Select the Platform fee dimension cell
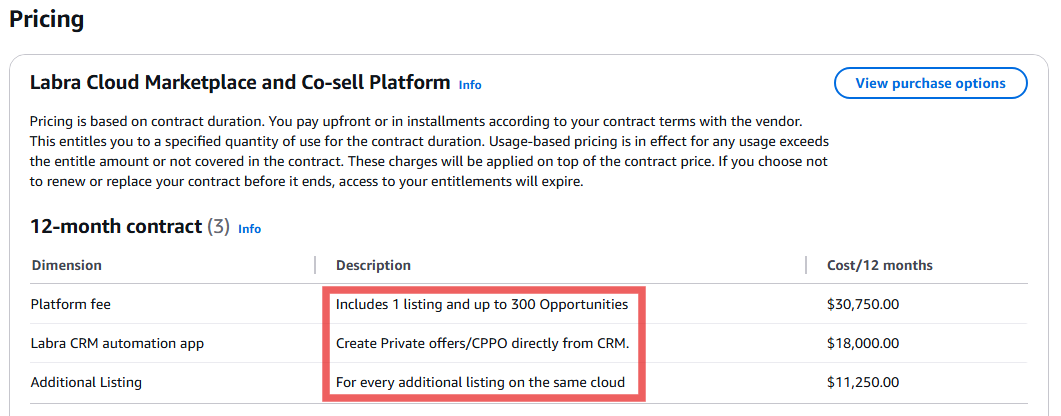The height and width of the screenshot is (416, 1061). click(x=70, y=304)
